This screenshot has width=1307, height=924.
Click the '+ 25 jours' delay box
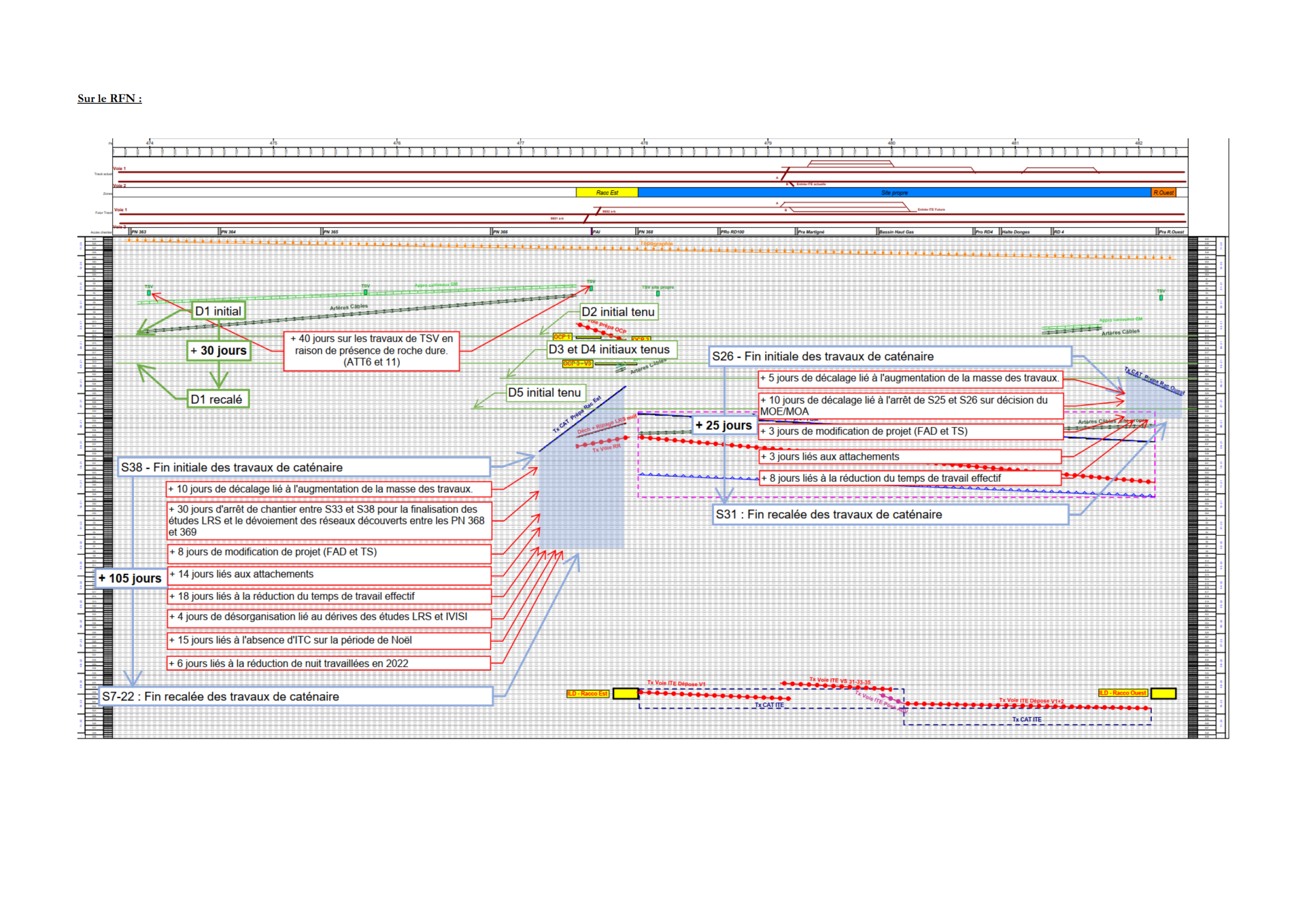724,425
